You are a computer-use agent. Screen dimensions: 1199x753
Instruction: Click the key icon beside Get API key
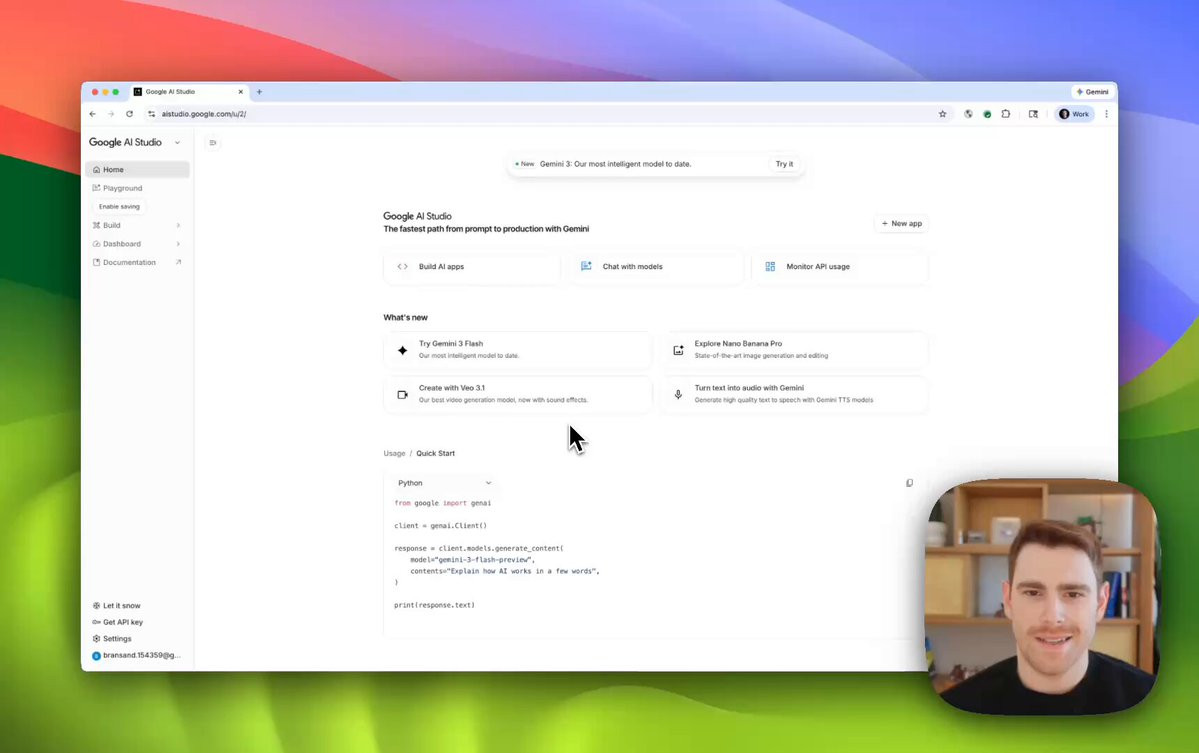point(96,622)
